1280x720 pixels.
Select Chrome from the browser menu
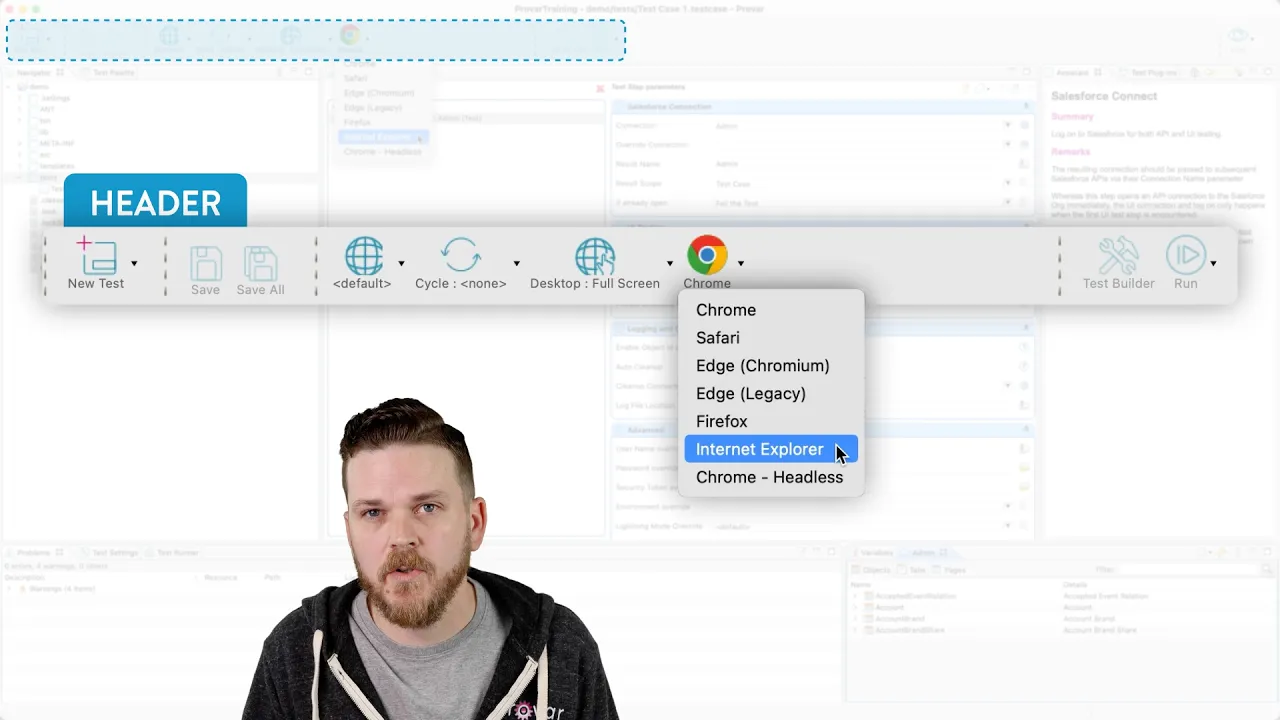771,310
